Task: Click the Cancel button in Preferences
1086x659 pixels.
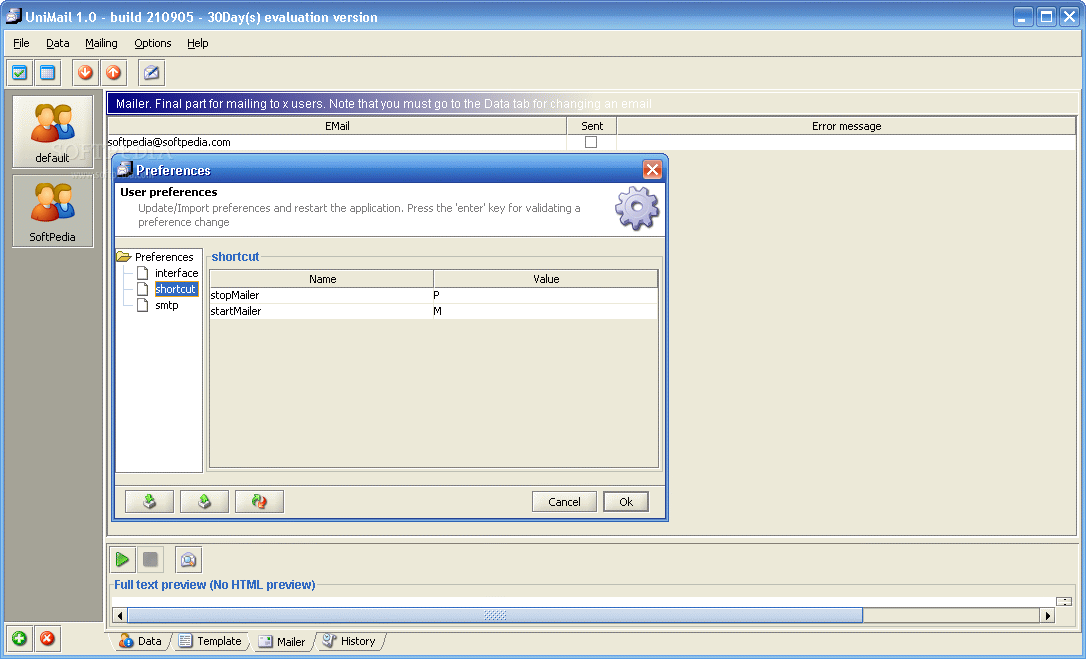Action: (564, 502)
